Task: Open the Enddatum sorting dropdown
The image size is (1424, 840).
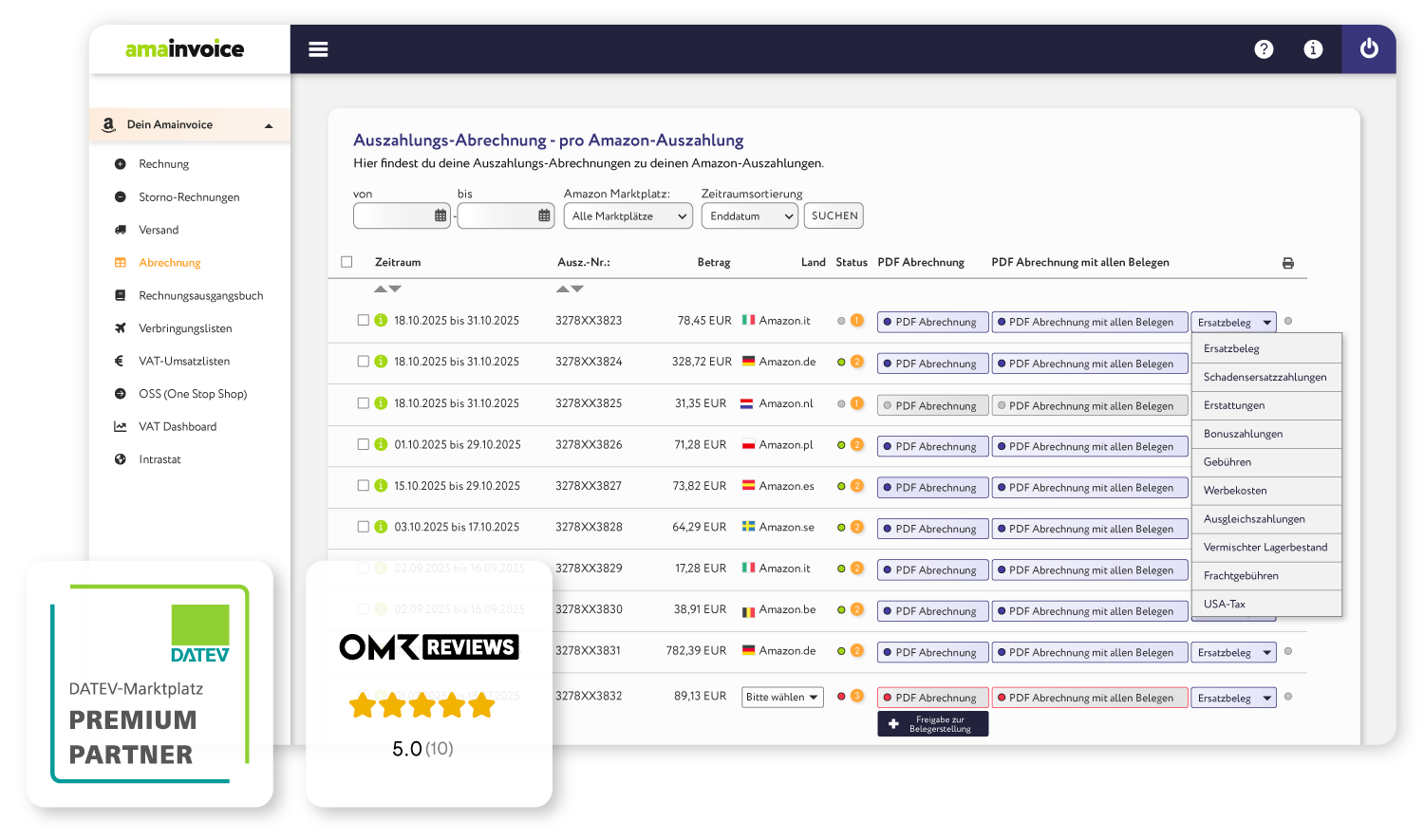Action: 750,216
